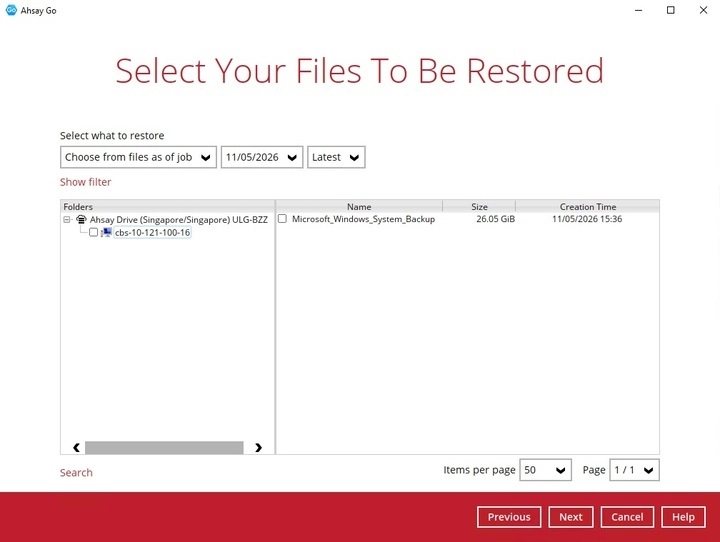This screenshot has width=720, height=542.
Task: Check the Microsoft_Windows_System_Backup checkbox
Action: [x=282, y=219]
